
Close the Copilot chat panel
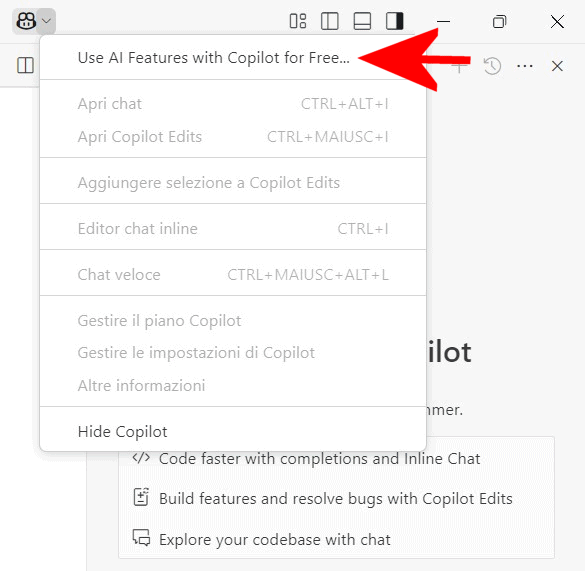pyautogui.click(x=557, y=66)
